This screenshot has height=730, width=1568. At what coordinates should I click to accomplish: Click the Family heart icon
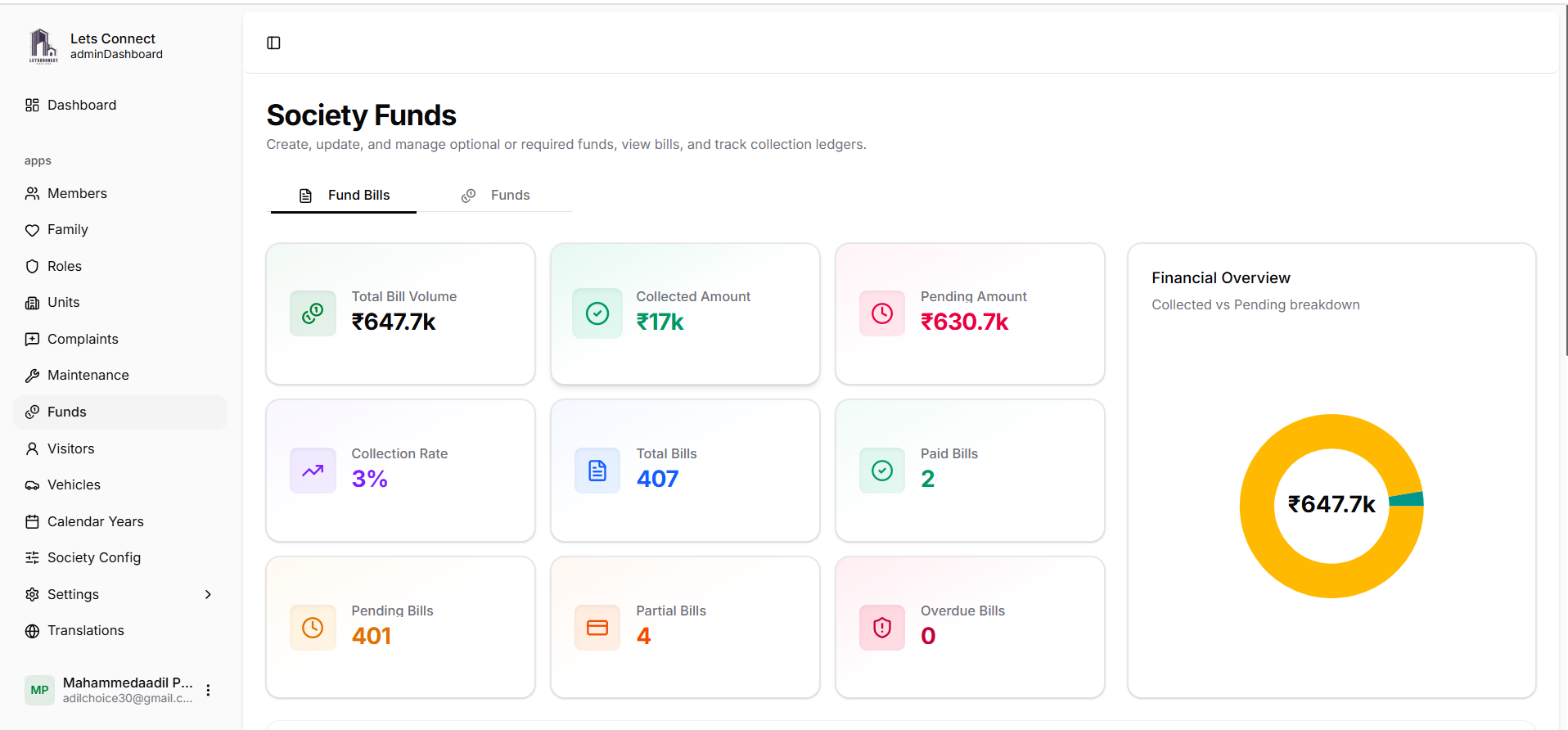pyautogui.click(x=32, y=230)
